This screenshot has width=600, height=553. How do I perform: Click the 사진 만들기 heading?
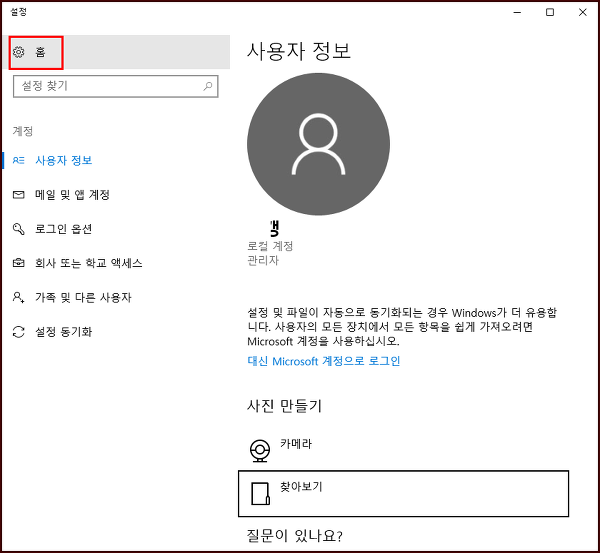[x=284, y=406]
